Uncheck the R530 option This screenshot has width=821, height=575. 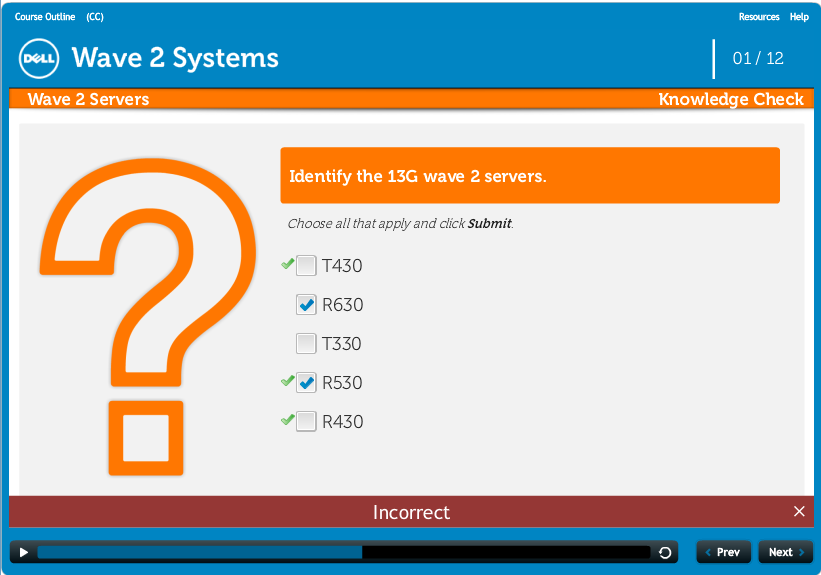pyautogui.click(x=306, y=383)
